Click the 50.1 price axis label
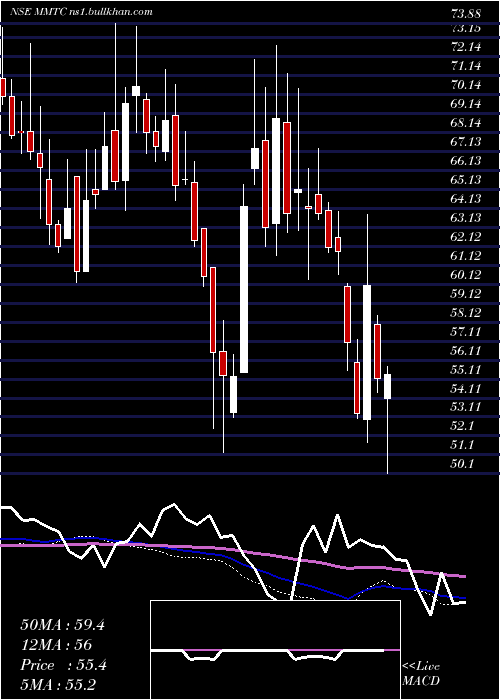Image resolution: width=500 pixels, height=700 pixels. [x=462, y=464]
